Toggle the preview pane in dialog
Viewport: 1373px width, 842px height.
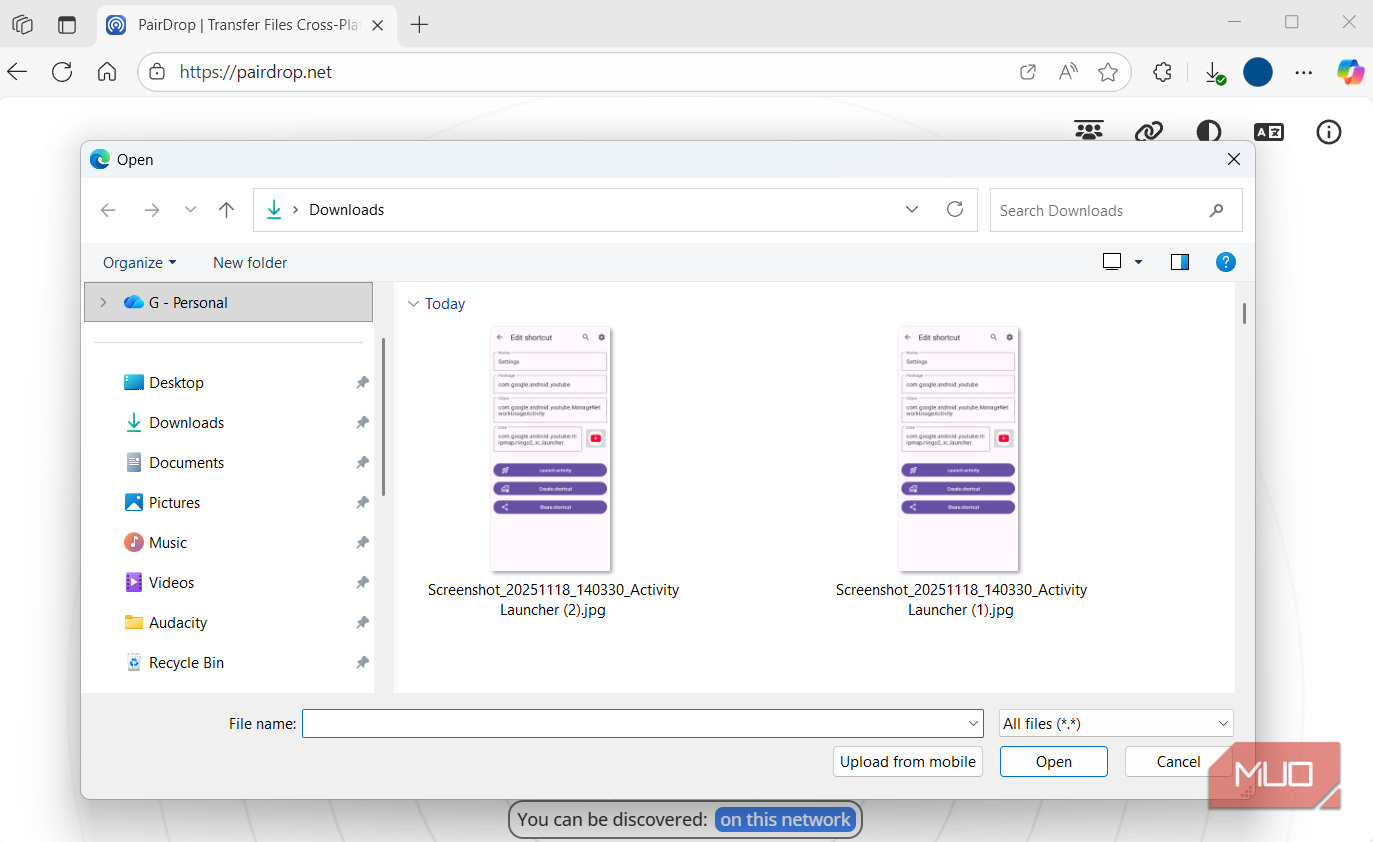(1180, 262)
